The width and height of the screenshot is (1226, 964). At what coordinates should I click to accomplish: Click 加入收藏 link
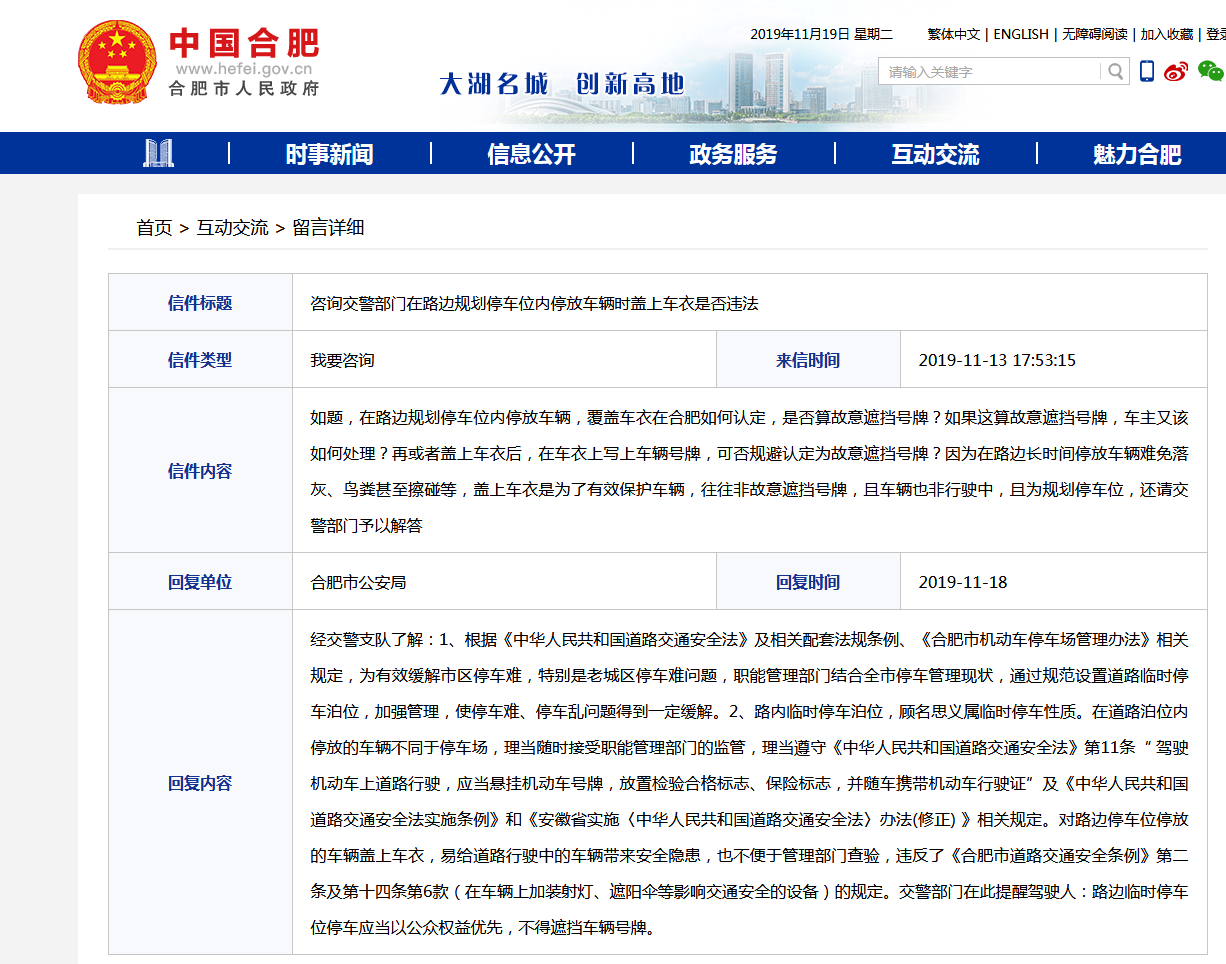(x=1167, y=34)
